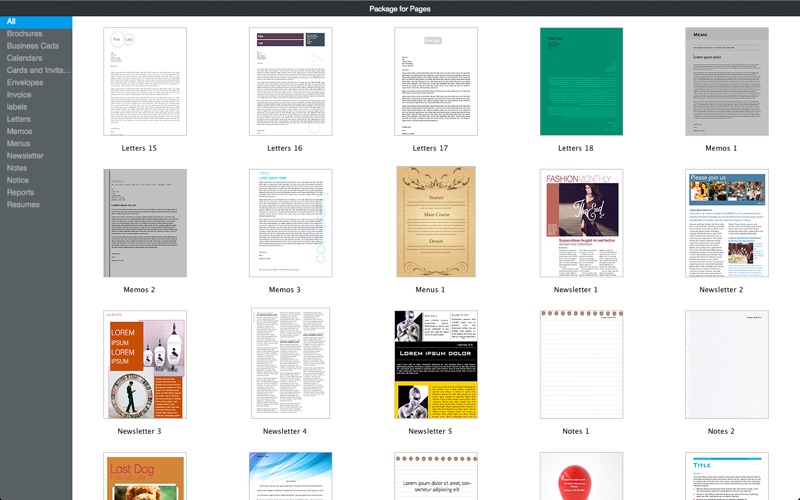Viewport: 800px width, 500px height.
Task: Choose the Letters 15 template thumbnail
Action: (145, 82)
